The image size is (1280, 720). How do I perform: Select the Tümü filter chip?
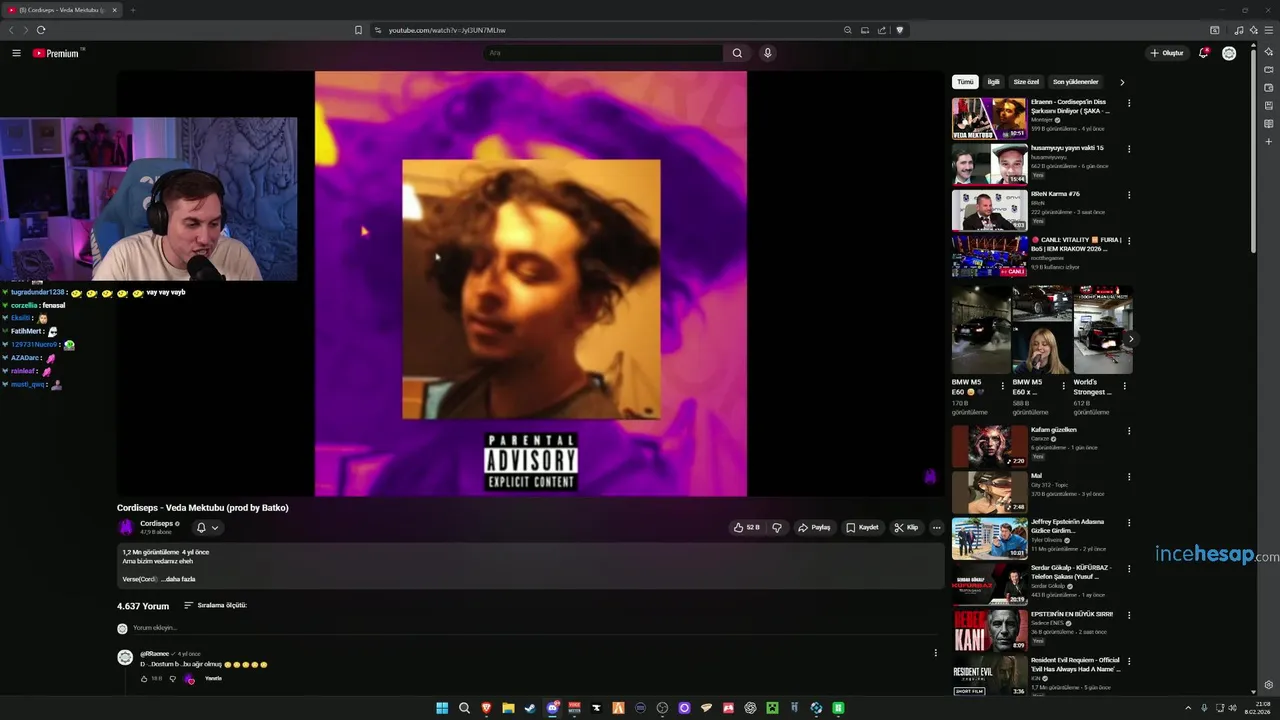pyautogui.click(x=965, y=82)
